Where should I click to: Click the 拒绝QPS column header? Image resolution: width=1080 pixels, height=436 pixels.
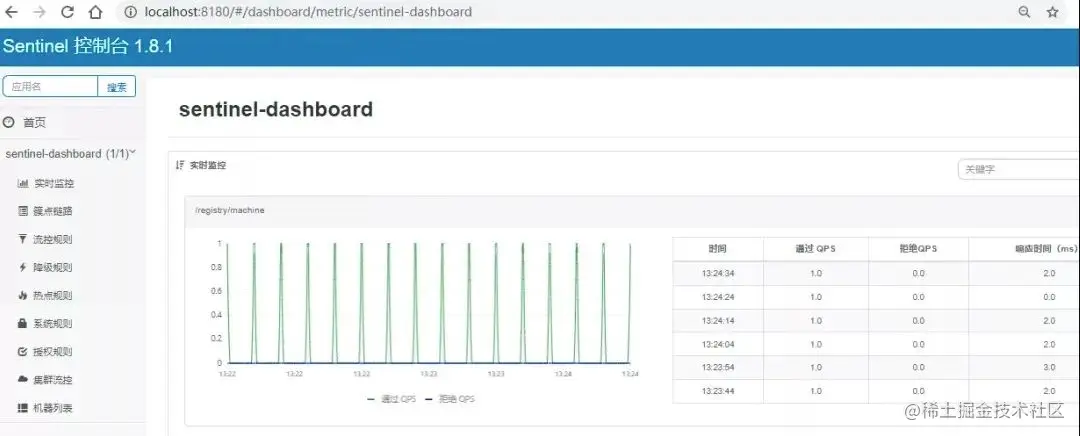pyautogui.click(x=918, y=249)
